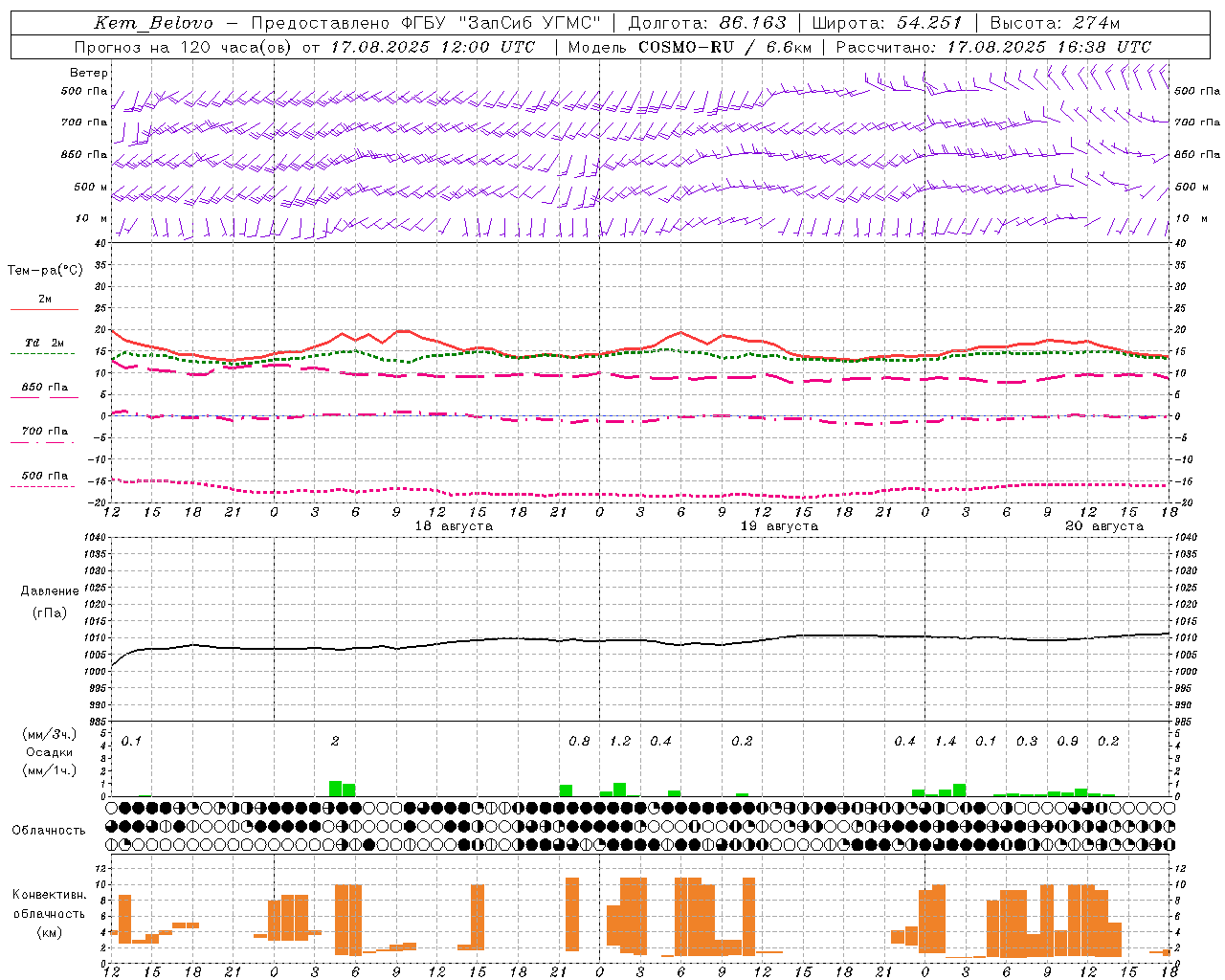Click the red '2м' temperature legend line
The image size is (1225, 980).
[44, 309]
